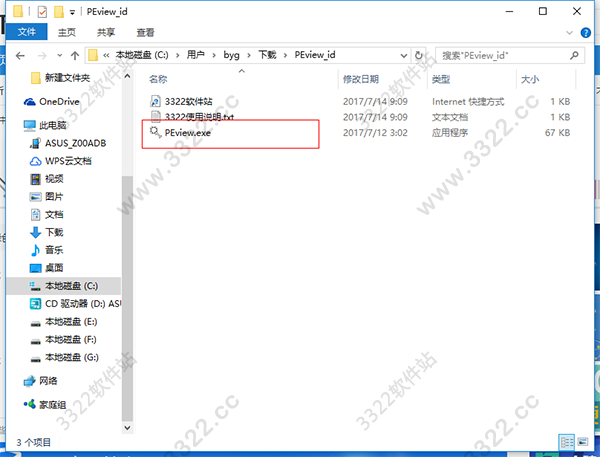Switch to the 查看 ribbon tab
The width and height of the screenshot is (600, 457).
click(145, 32)
